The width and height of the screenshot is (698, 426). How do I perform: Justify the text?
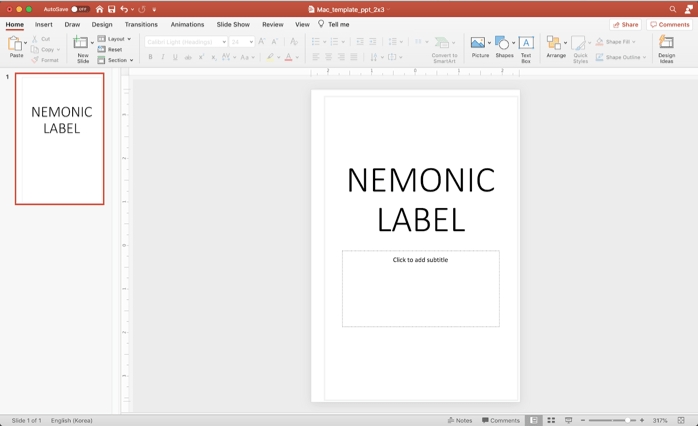coord(354,57)
